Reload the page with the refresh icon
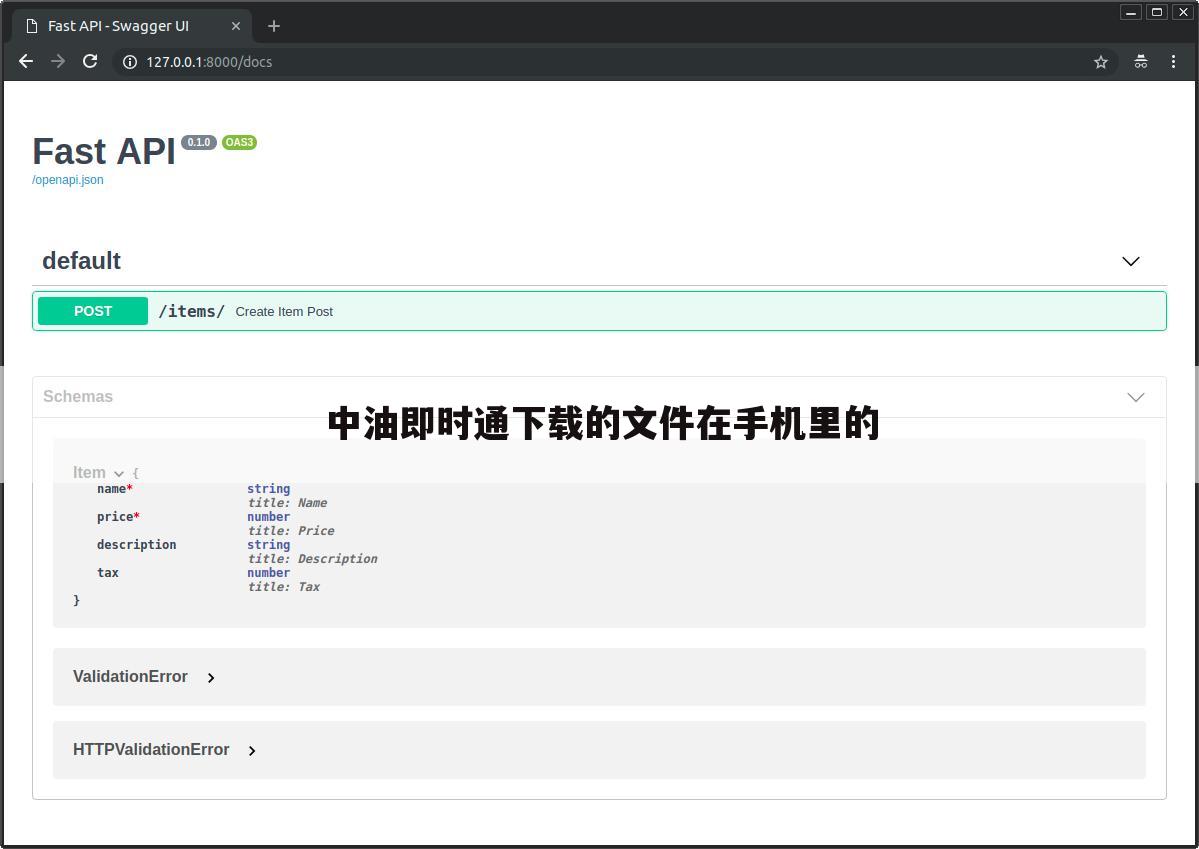Viewport: 1199px width, 849px height. (x=90, y=61)
